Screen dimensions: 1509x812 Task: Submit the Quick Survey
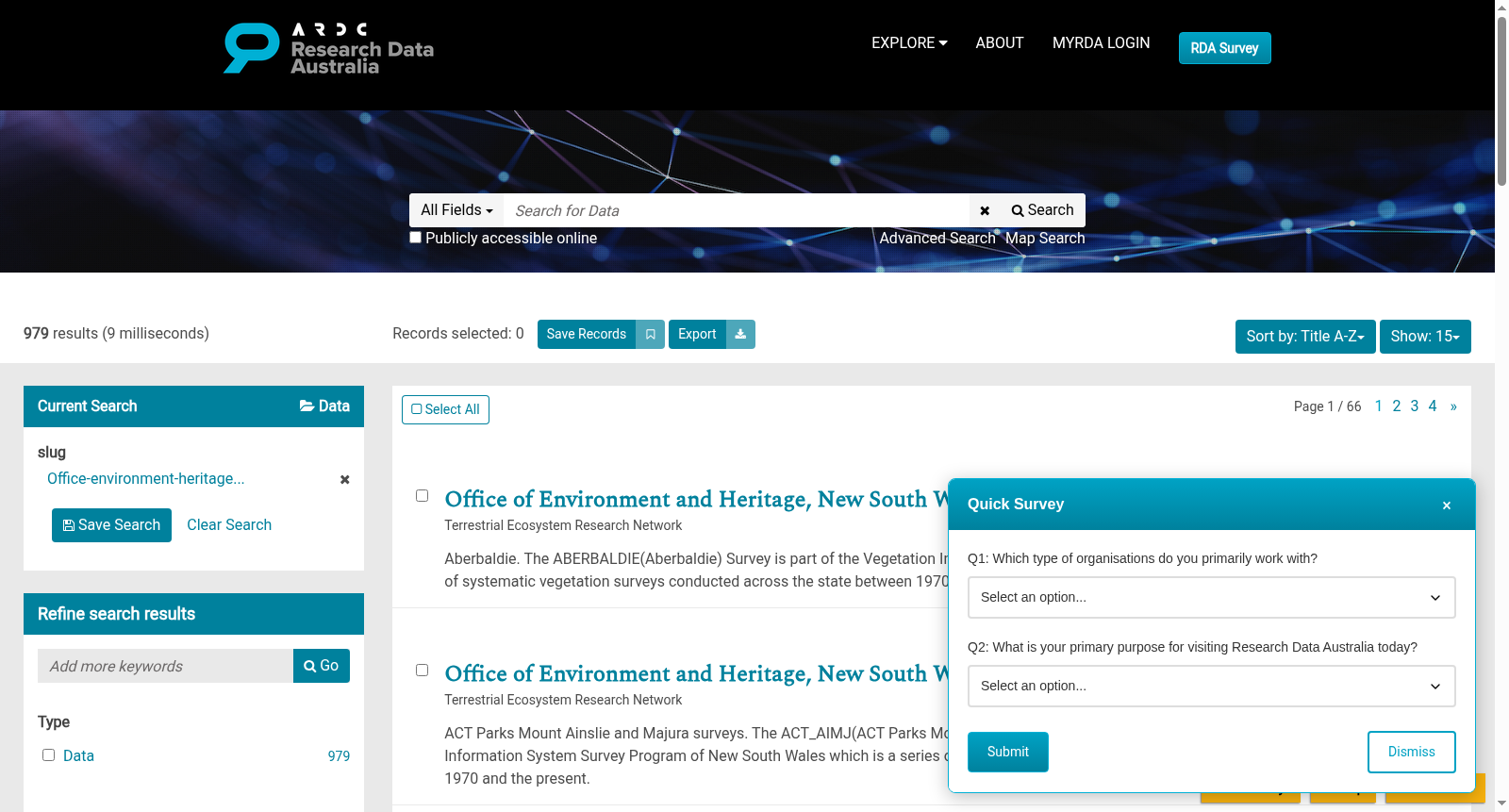click(x=1008, y=753)
